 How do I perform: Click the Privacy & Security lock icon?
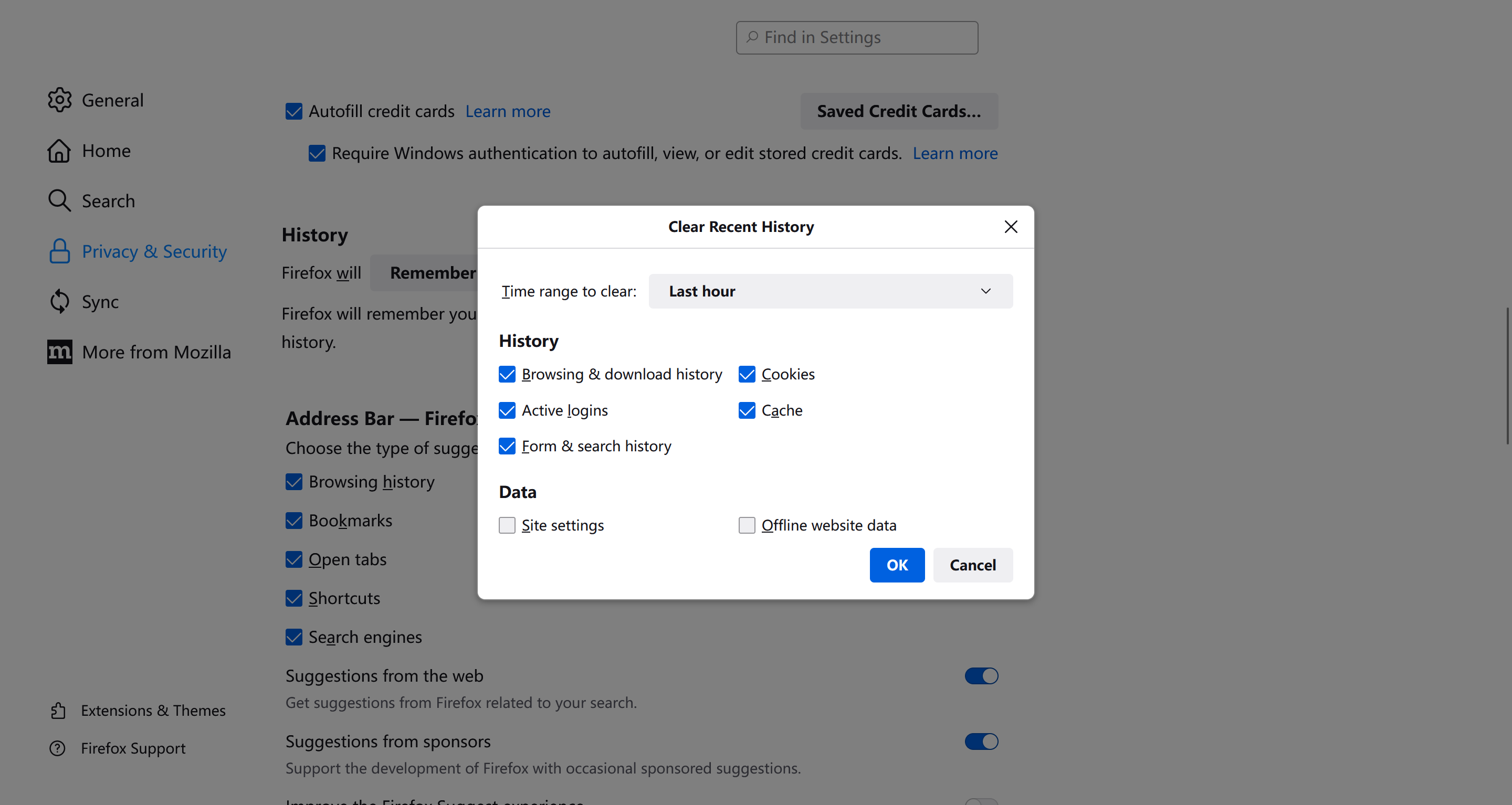click(59, 251)
